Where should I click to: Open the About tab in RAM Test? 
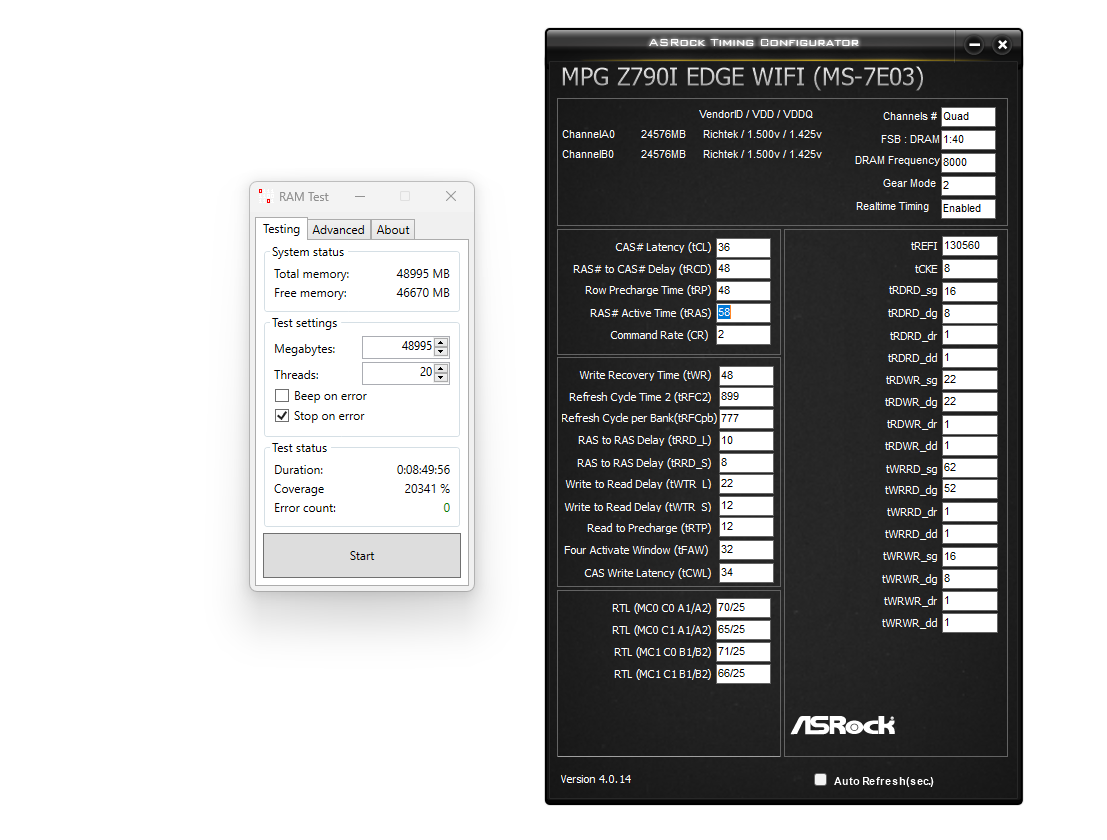click(393, 229)
